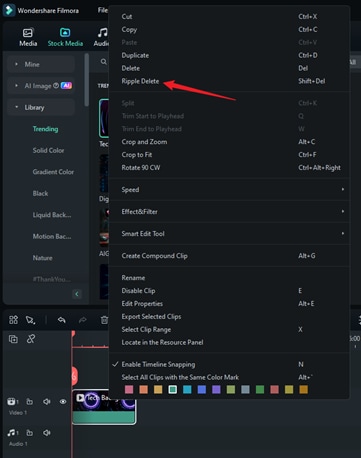Image resolution: width=361 pixels, height=458 pixels.
Task: Open the Black category
Action: (40, 193)
